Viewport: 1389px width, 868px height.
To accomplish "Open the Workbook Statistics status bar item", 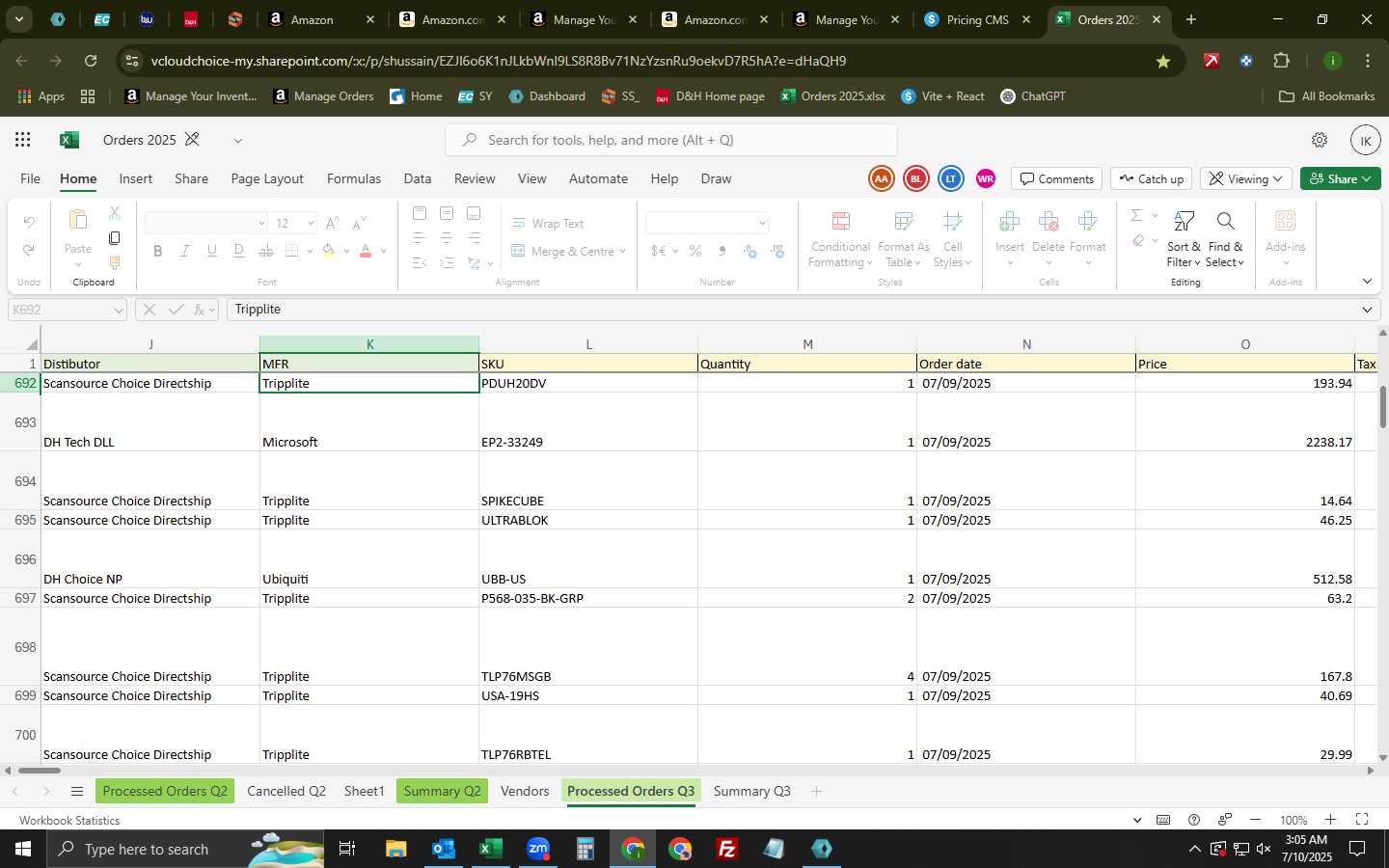I will click(69, 820).
